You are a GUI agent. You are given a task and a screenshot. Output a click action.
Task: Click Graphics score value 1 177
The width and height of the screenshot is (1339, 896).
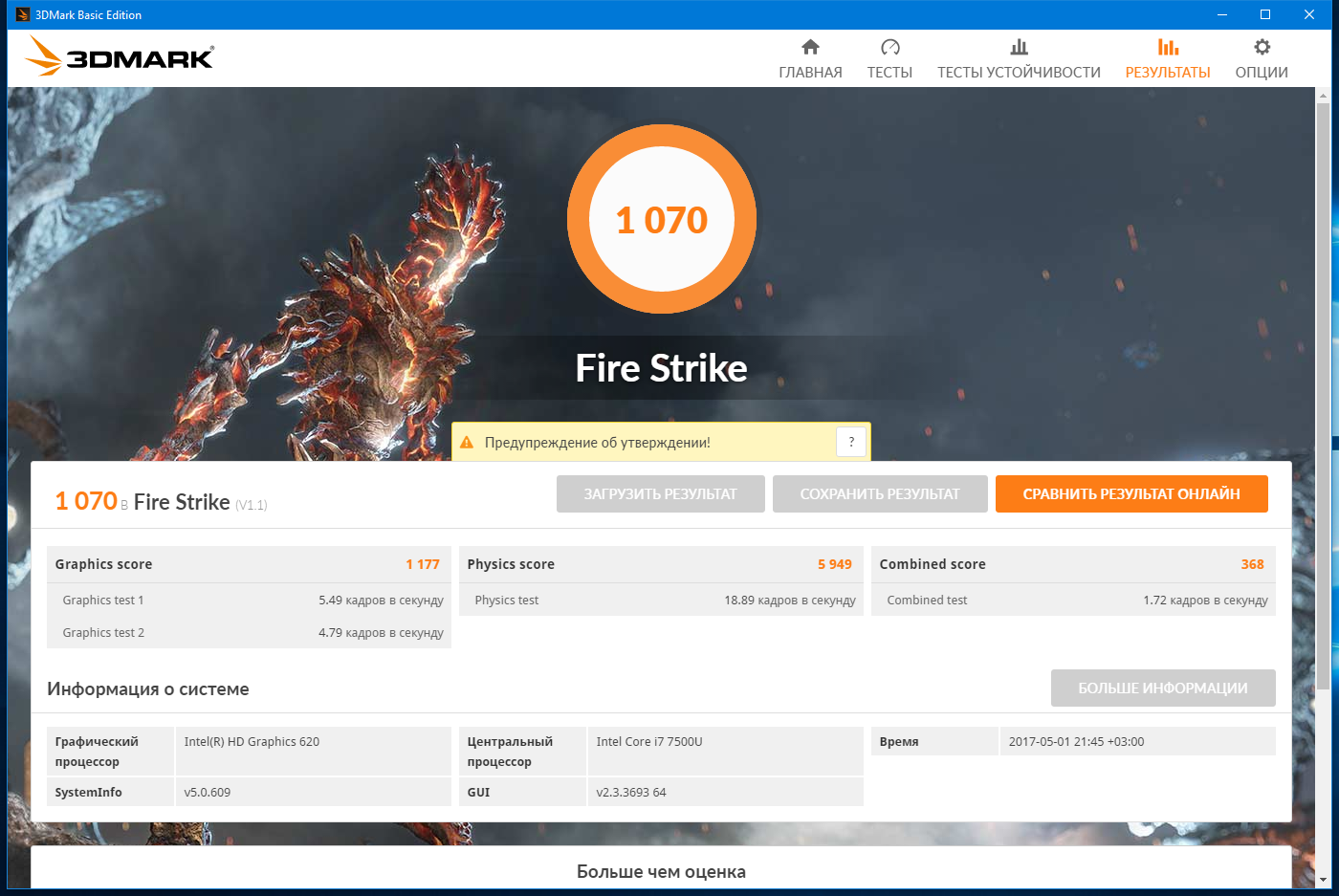tap(423, 564)
